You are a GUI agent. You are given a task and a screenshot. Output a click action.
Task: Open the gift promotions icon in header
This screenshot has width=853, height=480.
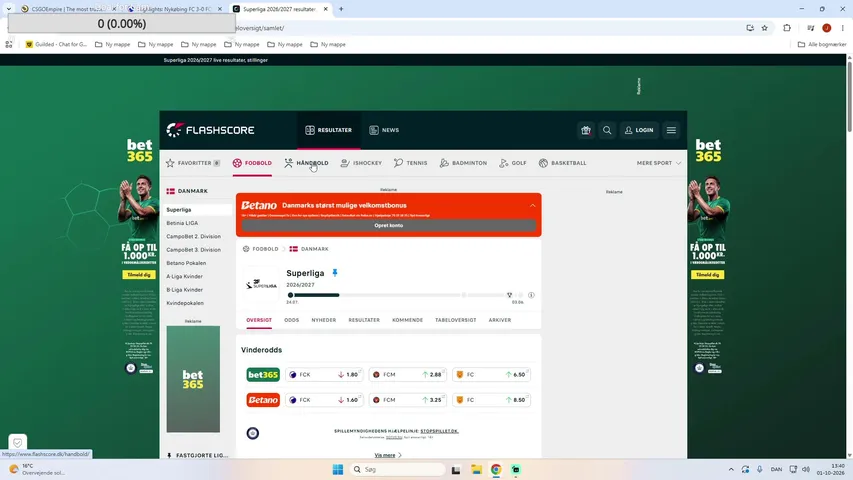(586, 130)
